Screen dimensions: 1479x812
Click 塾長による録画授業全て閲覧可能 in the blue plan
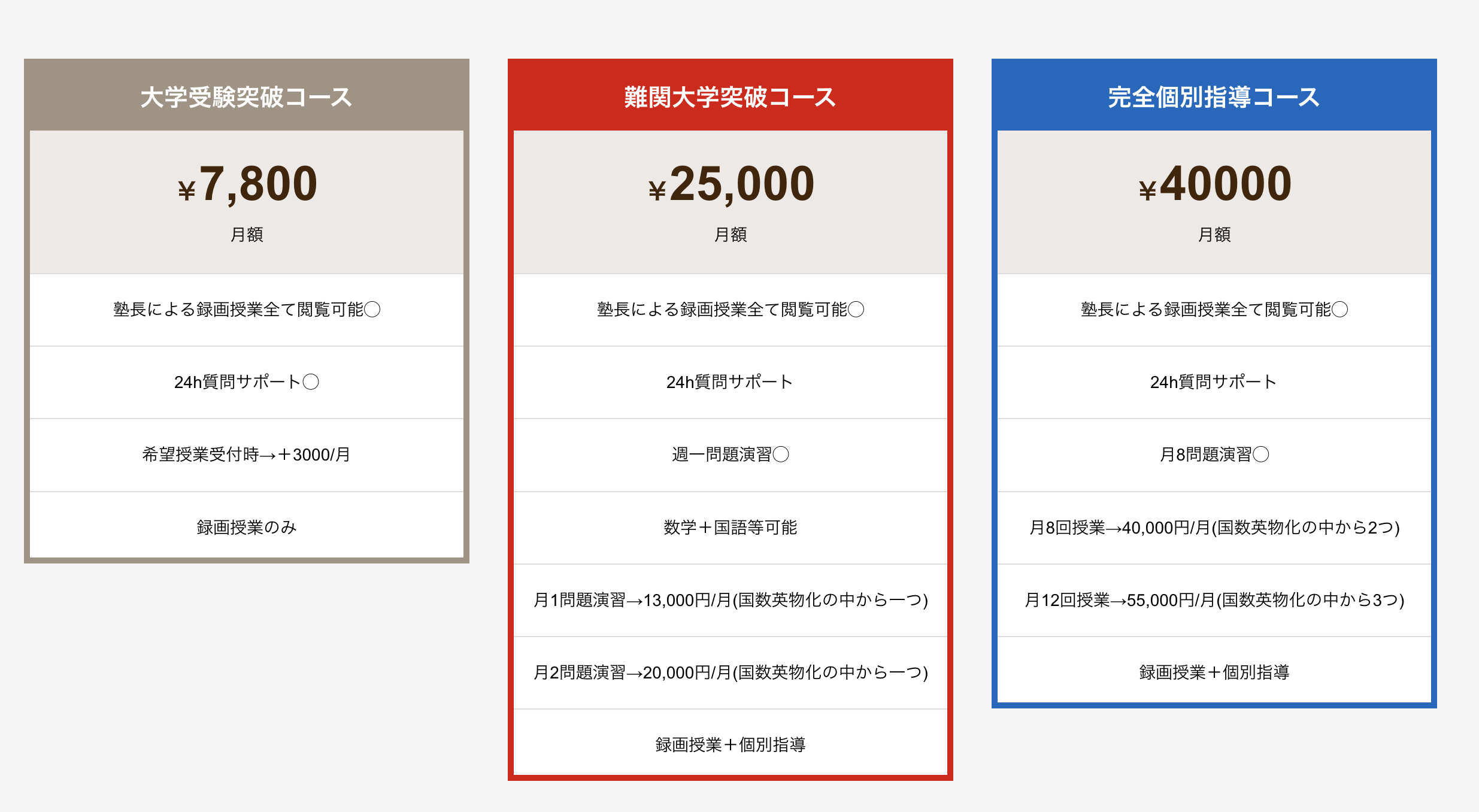tap(1214, 310)
